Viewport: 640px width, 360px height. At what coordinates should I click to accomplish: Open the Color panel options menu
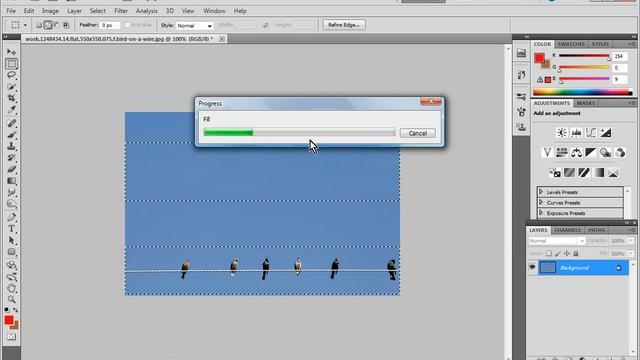[x=632, y=44]
